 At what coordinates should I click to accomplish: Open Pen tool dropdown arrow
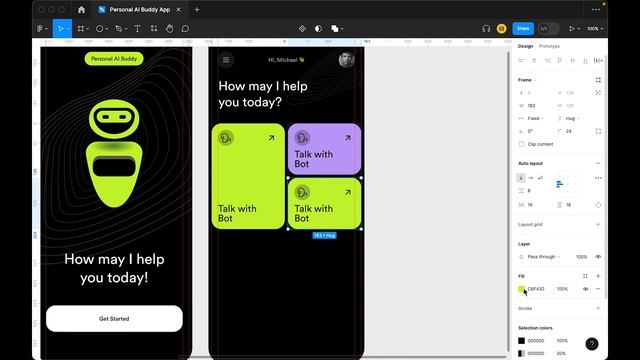pos(126,29)
